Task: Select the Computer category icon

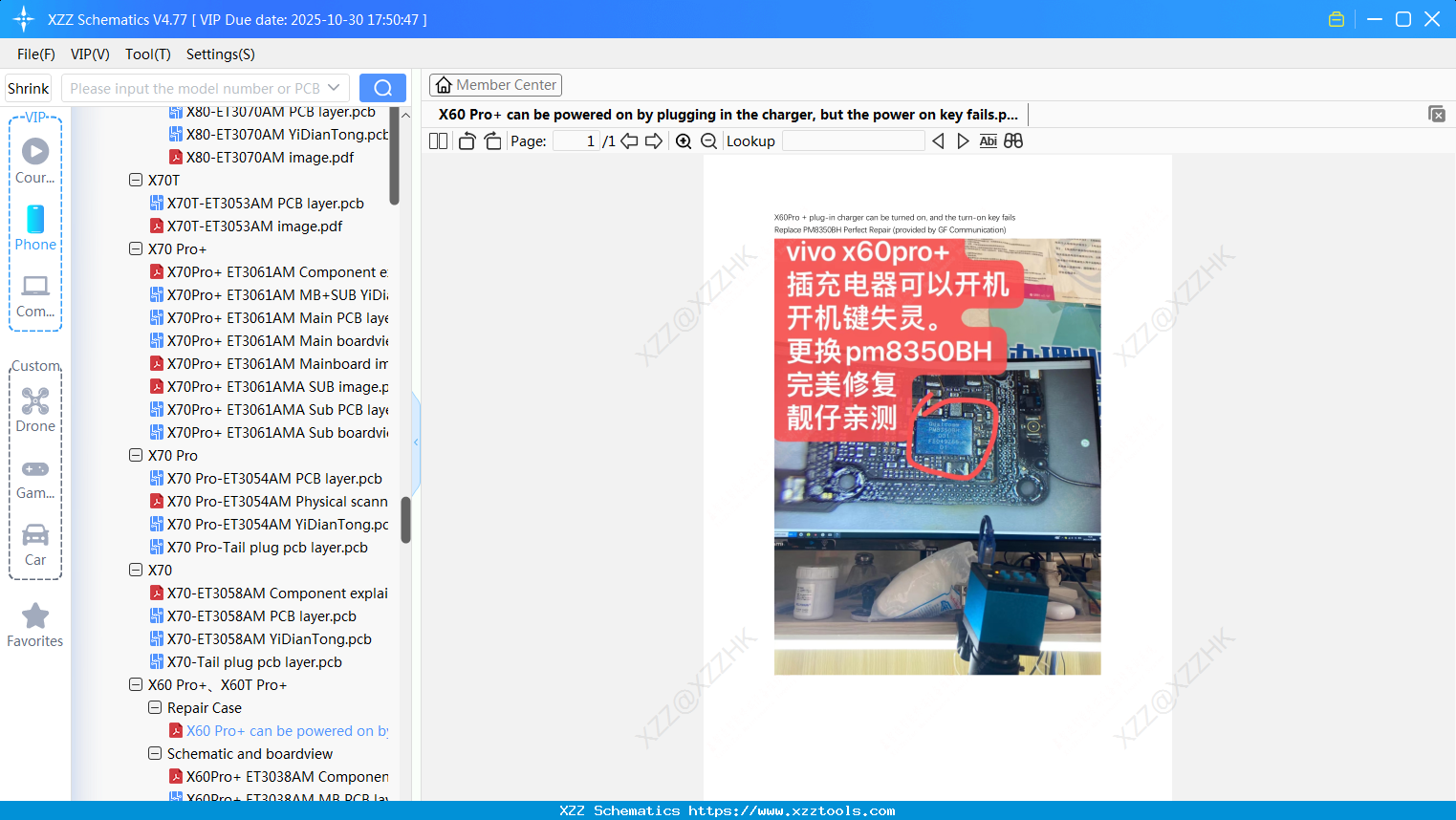Action: pos(35,295)
